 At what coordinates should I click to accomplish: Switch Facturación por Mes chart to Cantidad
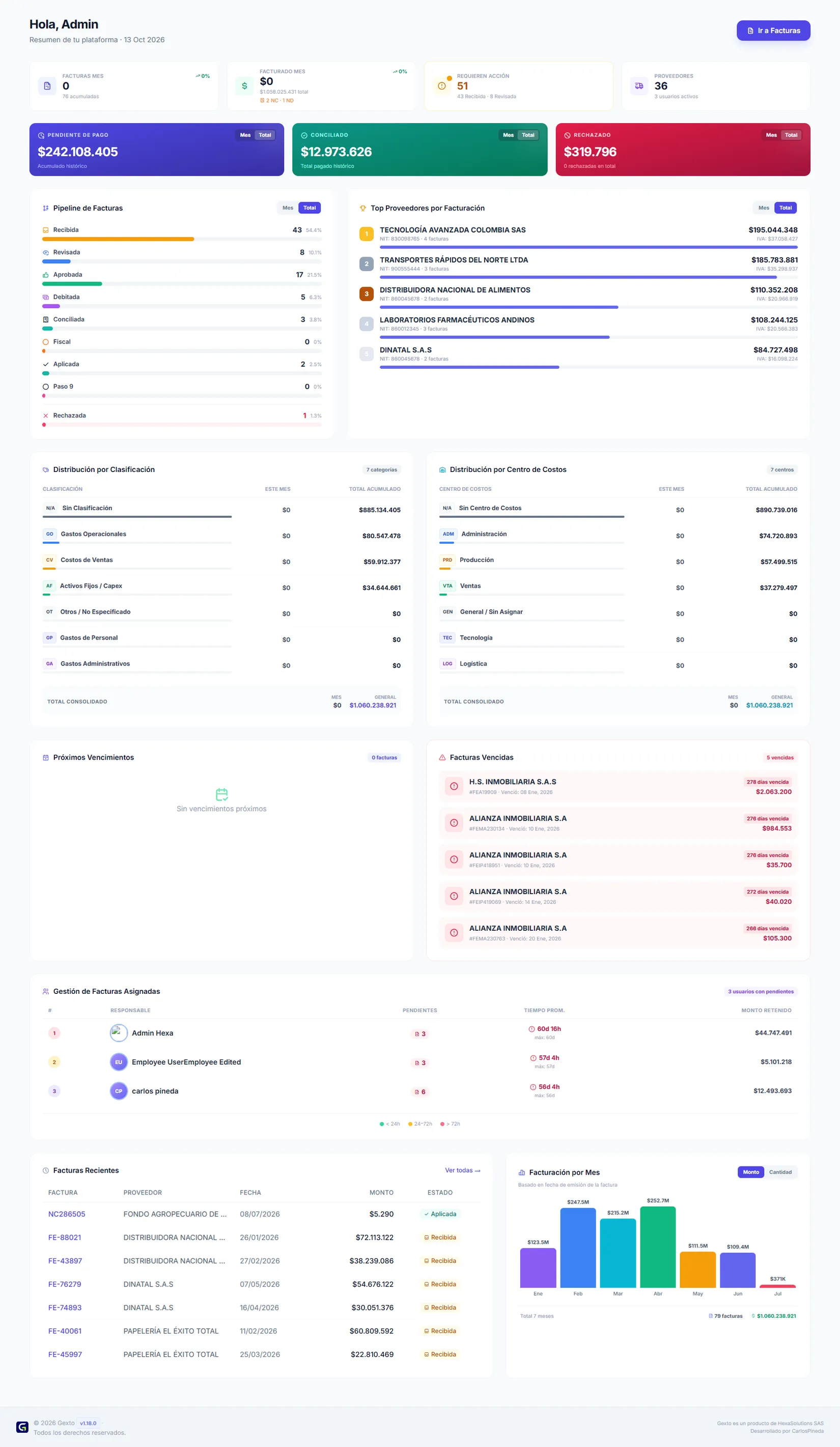click(x=780, y=1172)
